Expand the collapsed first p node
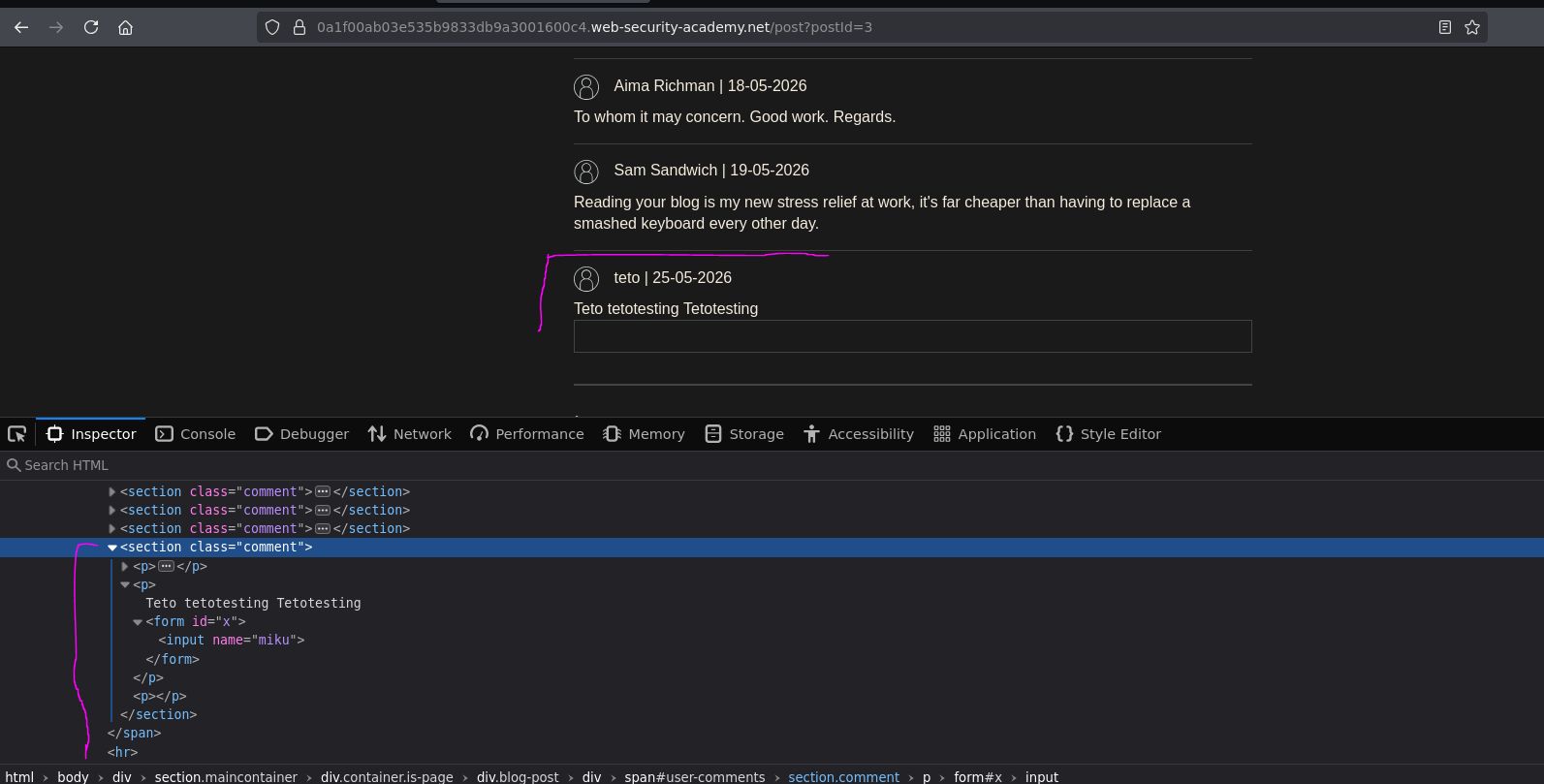Image resolution: width=1544 pixels, height=784 pixels. [x=125, y=567]
